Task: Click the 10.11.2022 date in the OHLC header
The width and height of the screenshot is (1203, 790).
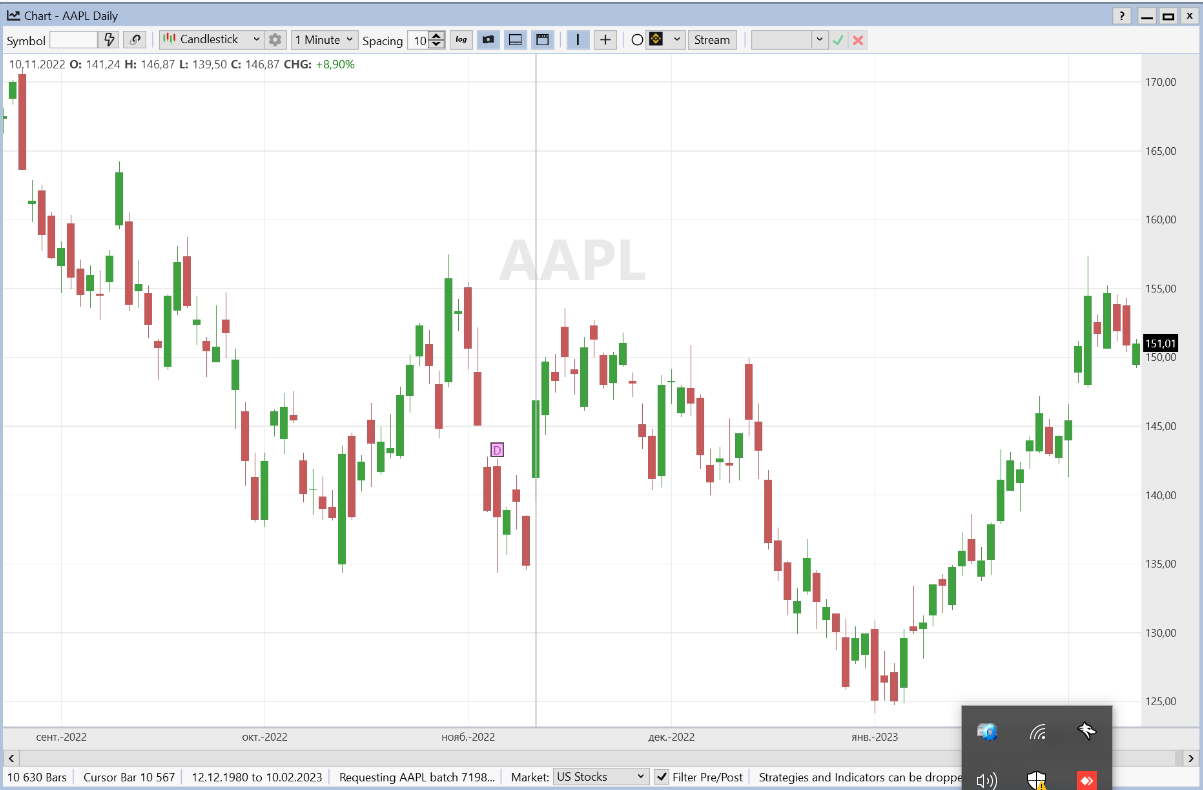Action: 37,64
